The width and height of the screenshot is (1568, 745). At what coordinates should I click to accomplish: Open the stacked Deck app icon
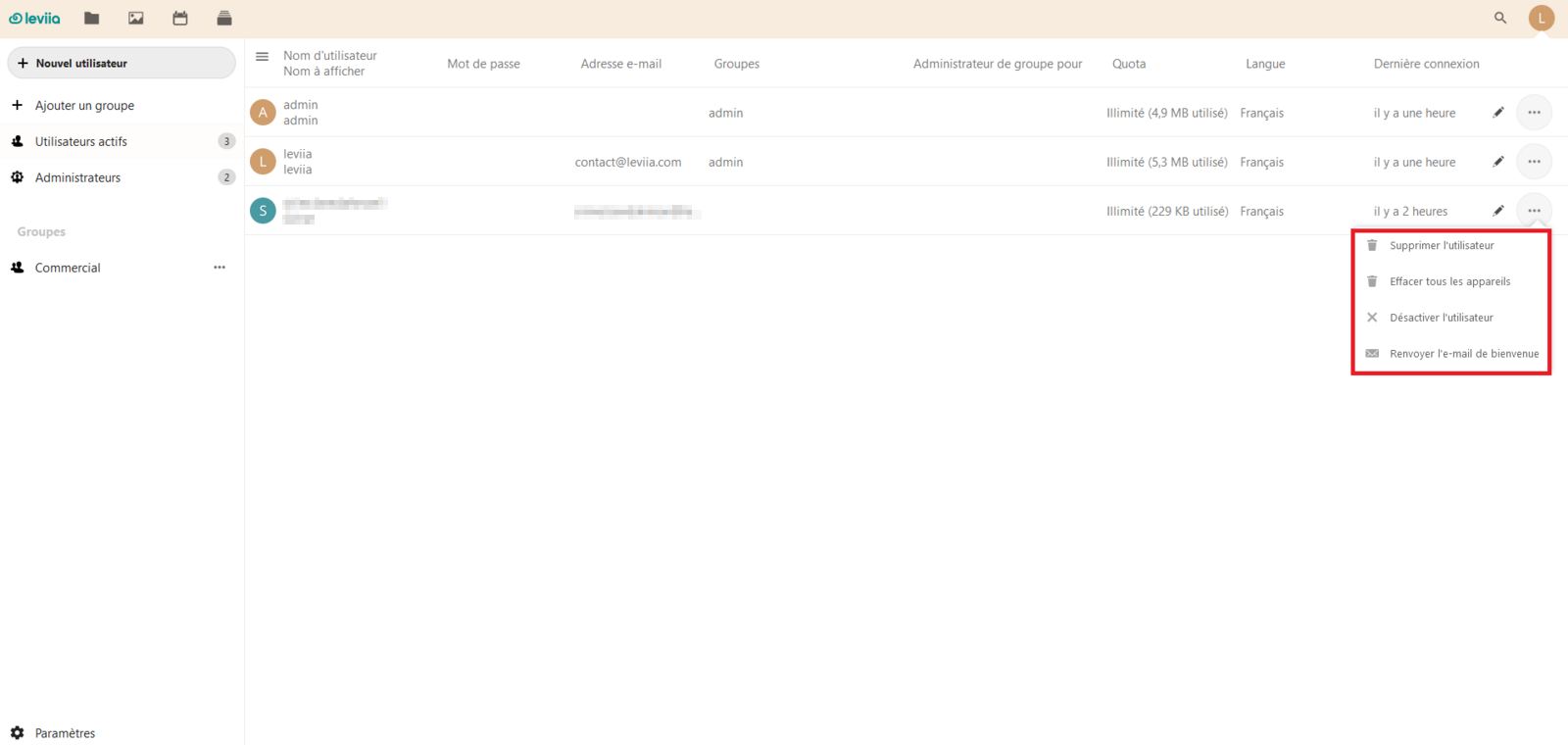point(224,19)
